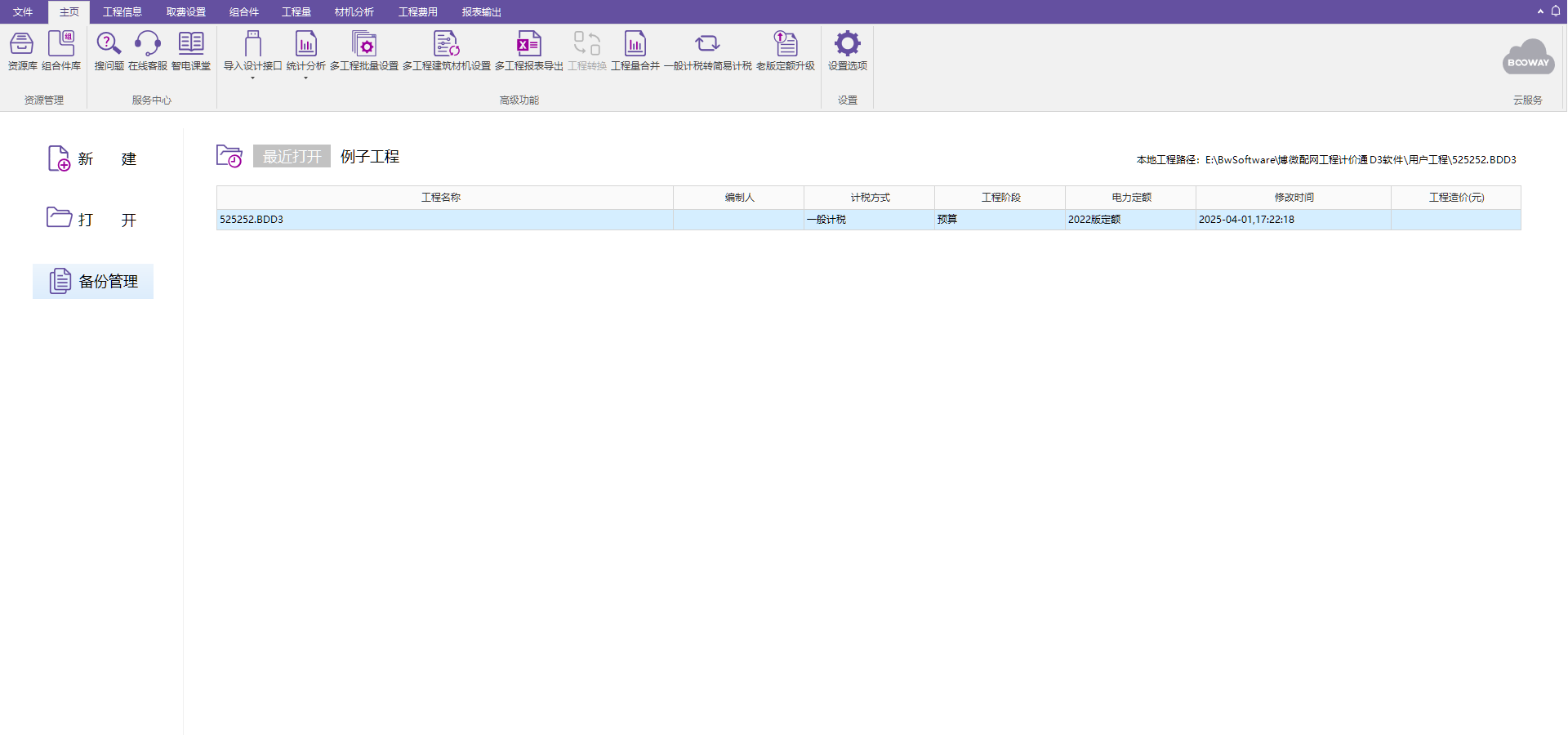Switch to the 工程费用 tab
This screenshot has height=735, width=1568.
pyautogui.click(x=418, y=12)
